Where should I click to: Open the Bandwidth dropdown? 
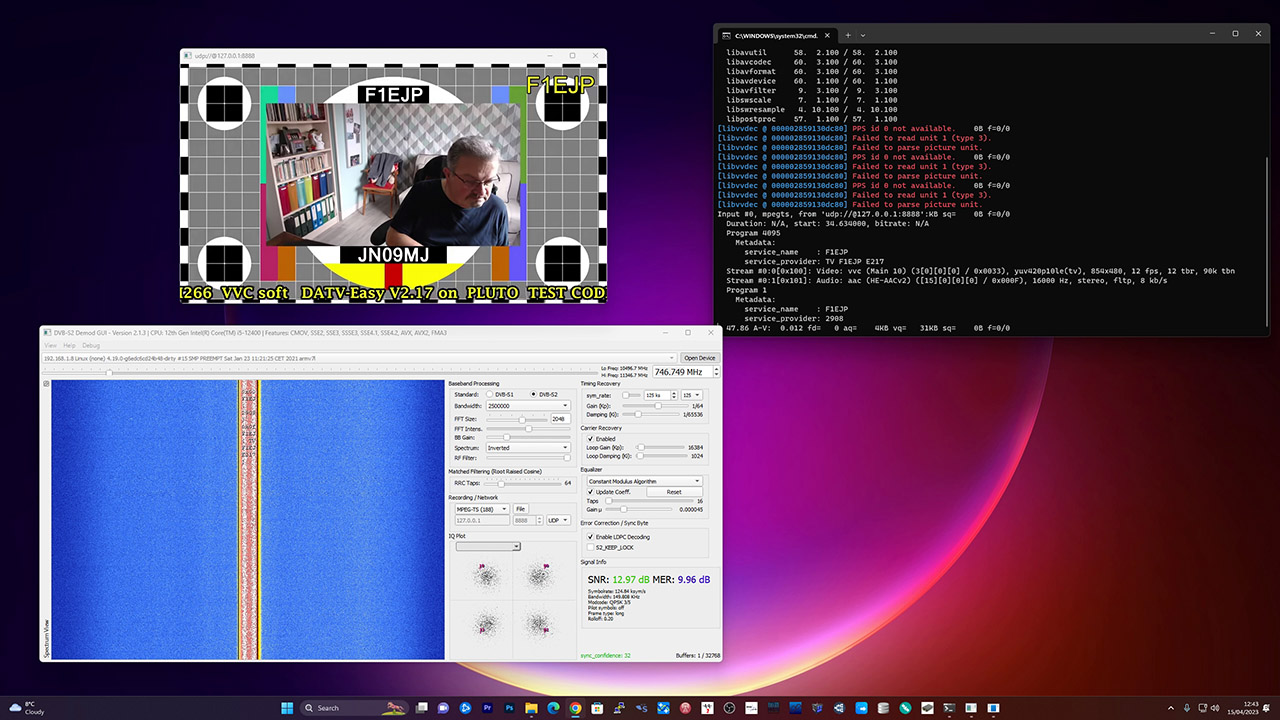click(527, 406)
